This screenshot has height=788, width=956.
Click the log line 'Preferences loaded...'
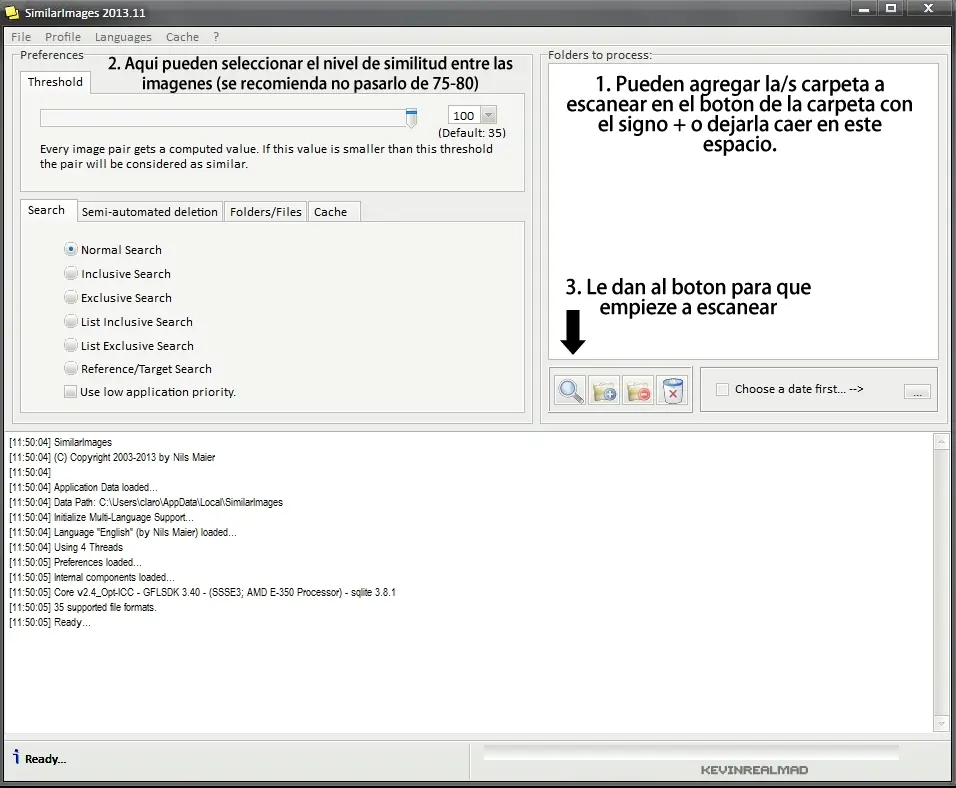tap(75, 562)
